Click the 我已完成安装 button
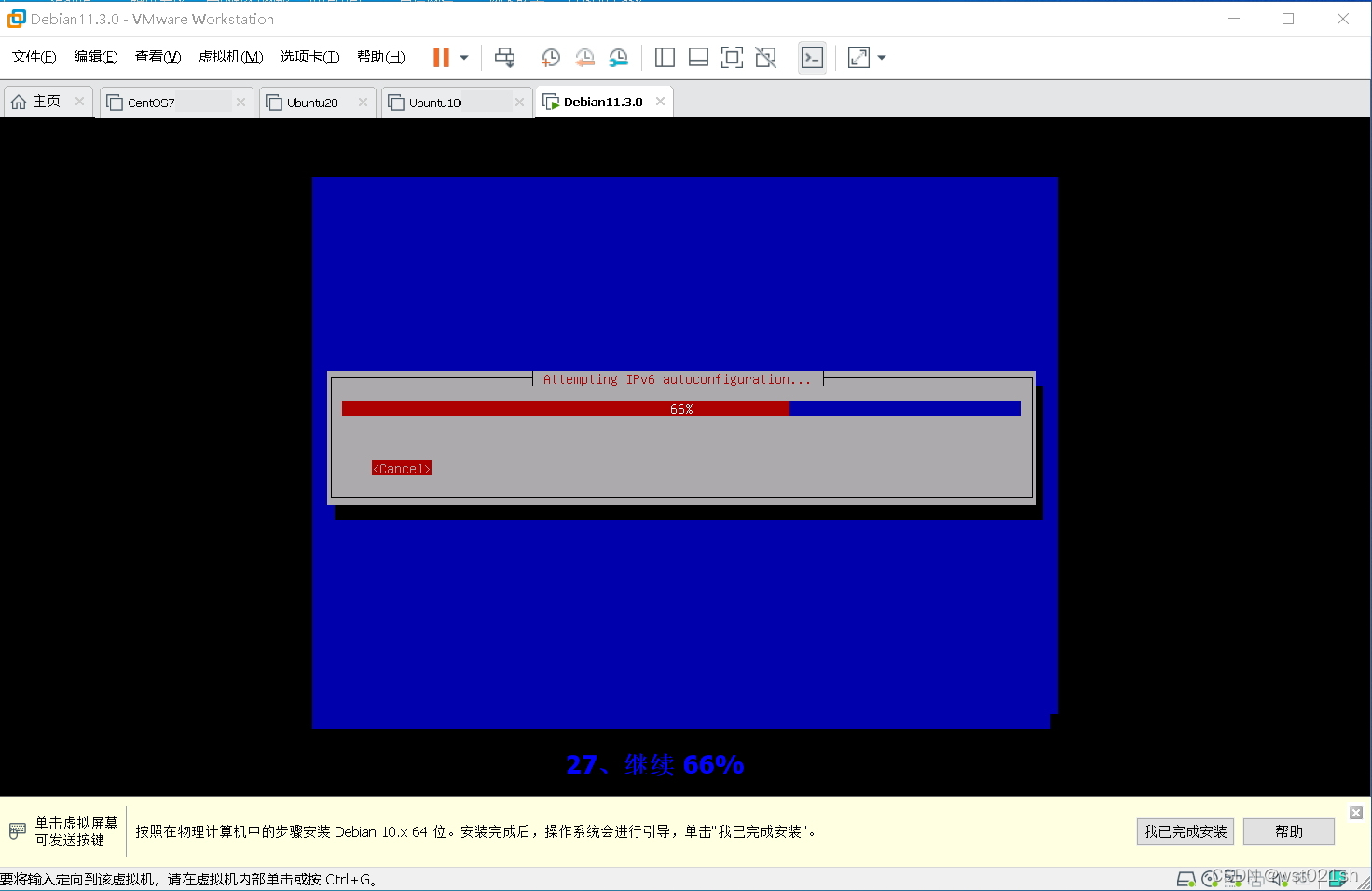The height and width of the screenshot is (891, 1372). [x=1186, y=831]
